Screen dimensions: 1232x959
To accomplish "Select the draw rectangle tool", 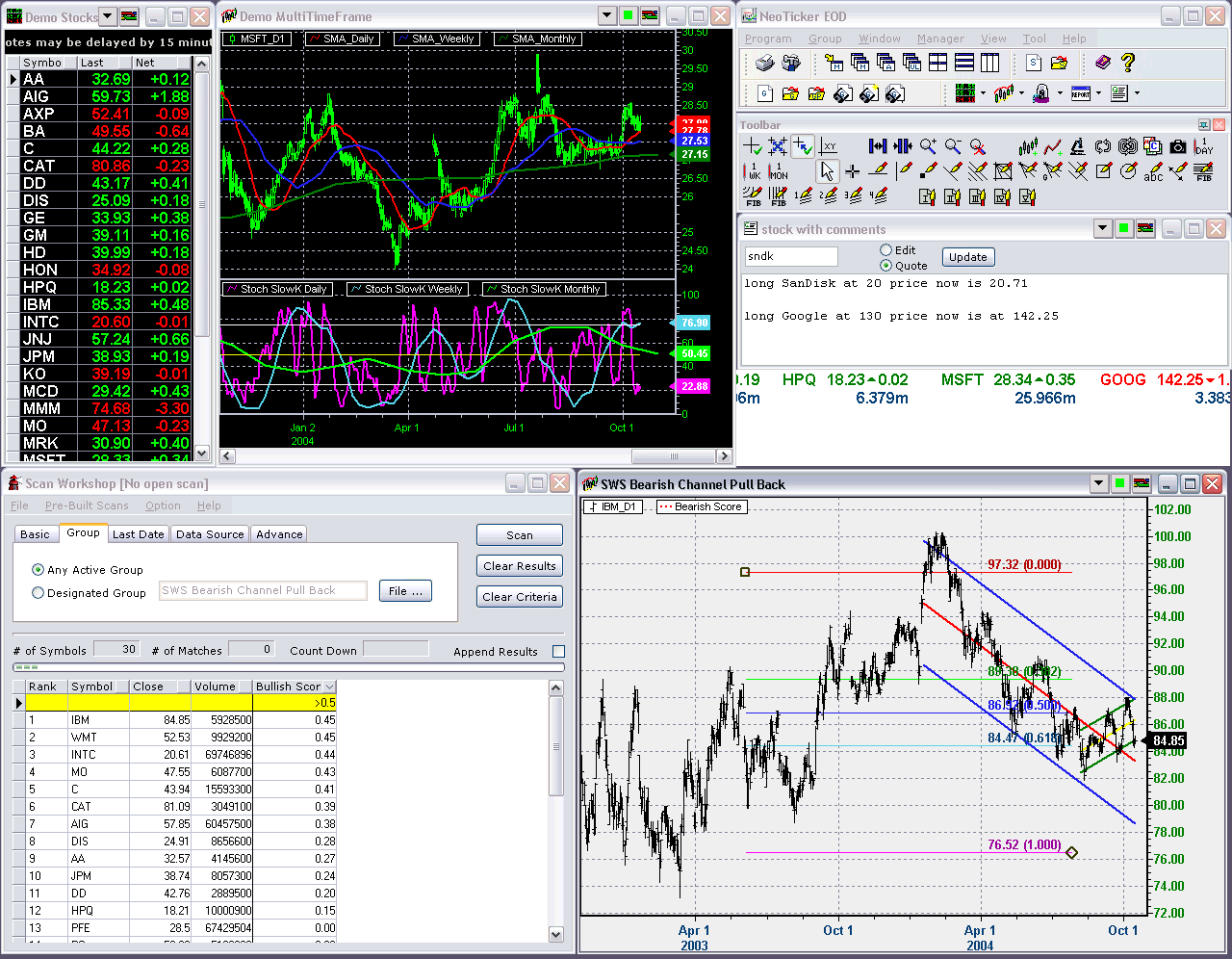I will (1103, 171).
